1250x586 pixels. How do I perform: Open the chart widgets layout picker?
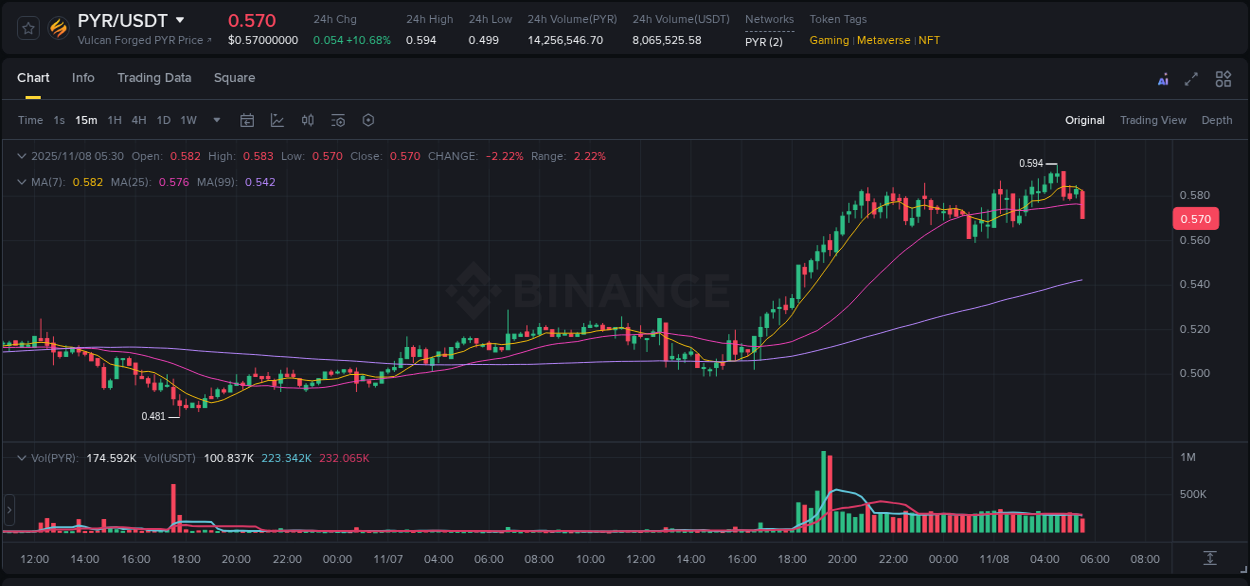(1223, 78)
